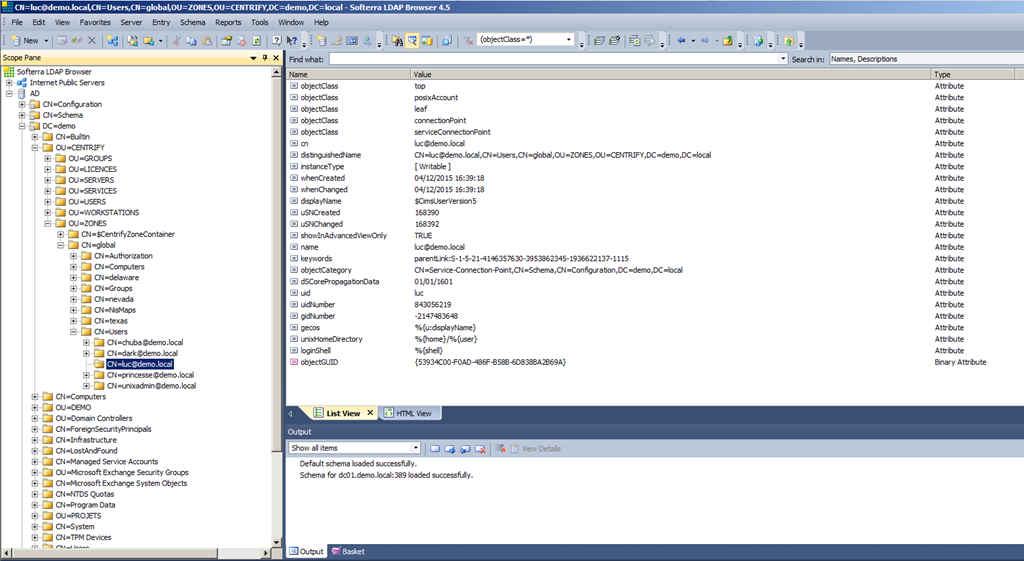The width and height of the screenshot is (1024, 561).
Task: Click the Cut scissors icon
Action: click(x=176, y=40)
